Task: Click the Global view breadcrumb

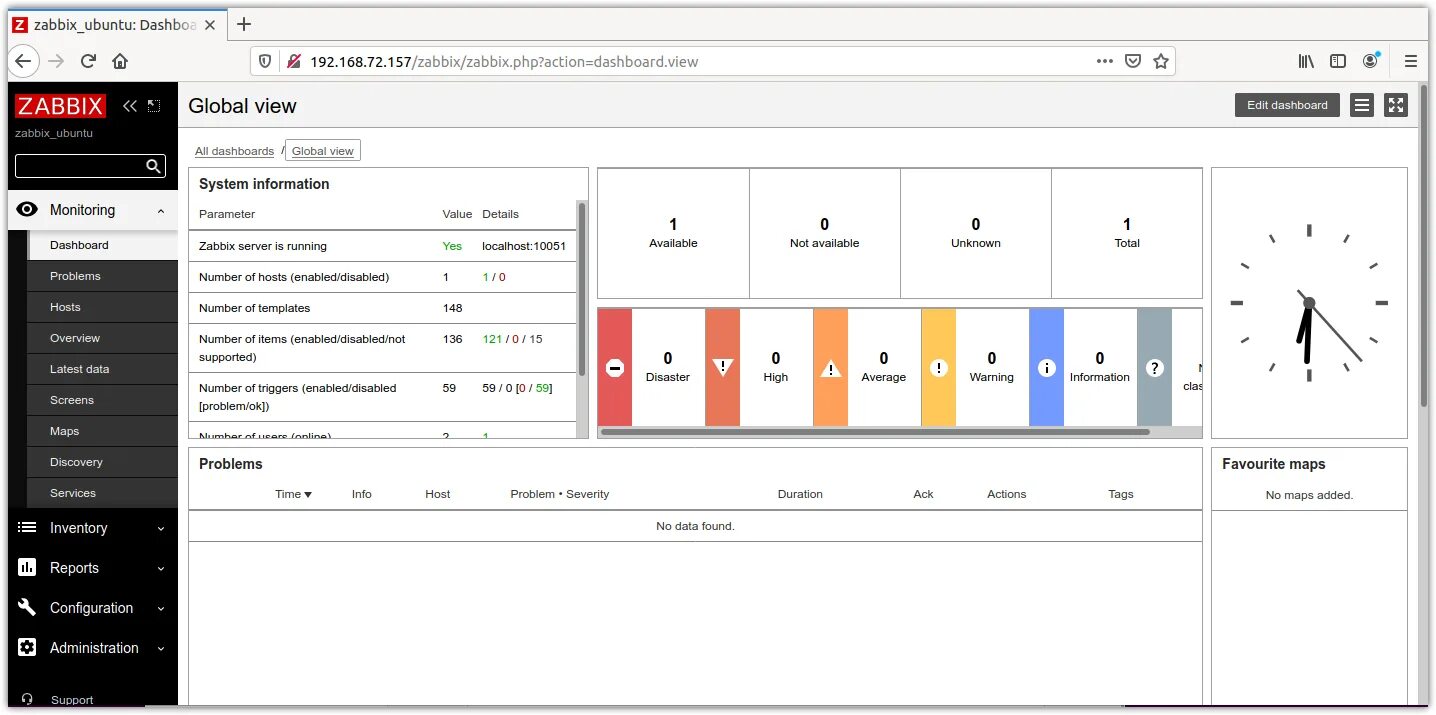Action: [x=322, y=151]
